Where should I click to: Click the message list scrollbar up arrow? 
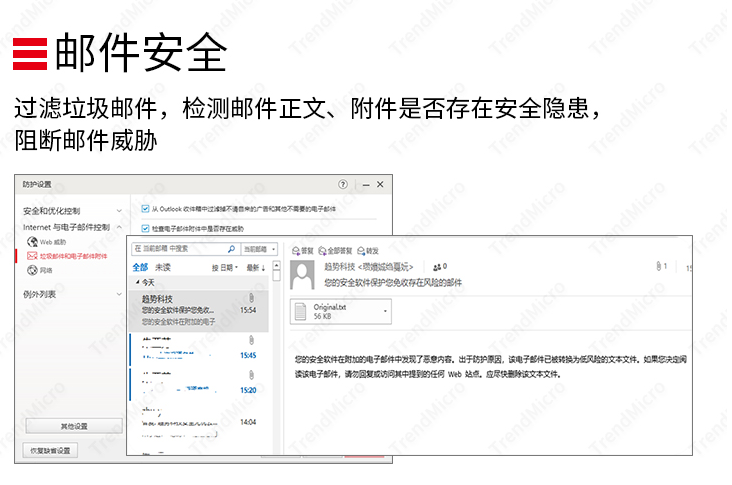tap(278, 267)
